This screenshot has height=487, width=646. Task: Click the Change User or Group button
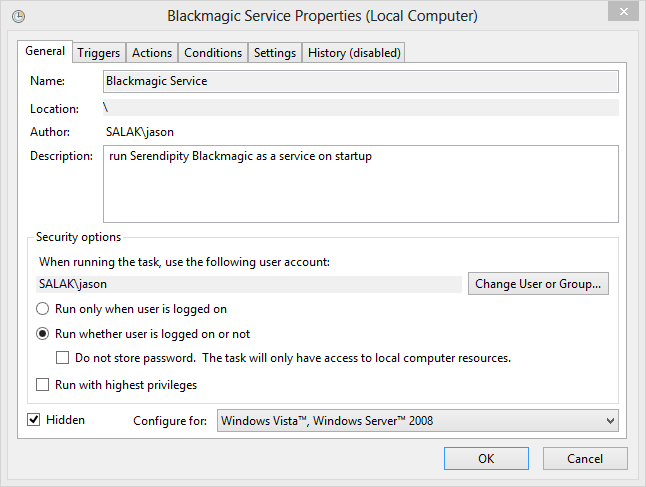[x=538, y=283]
